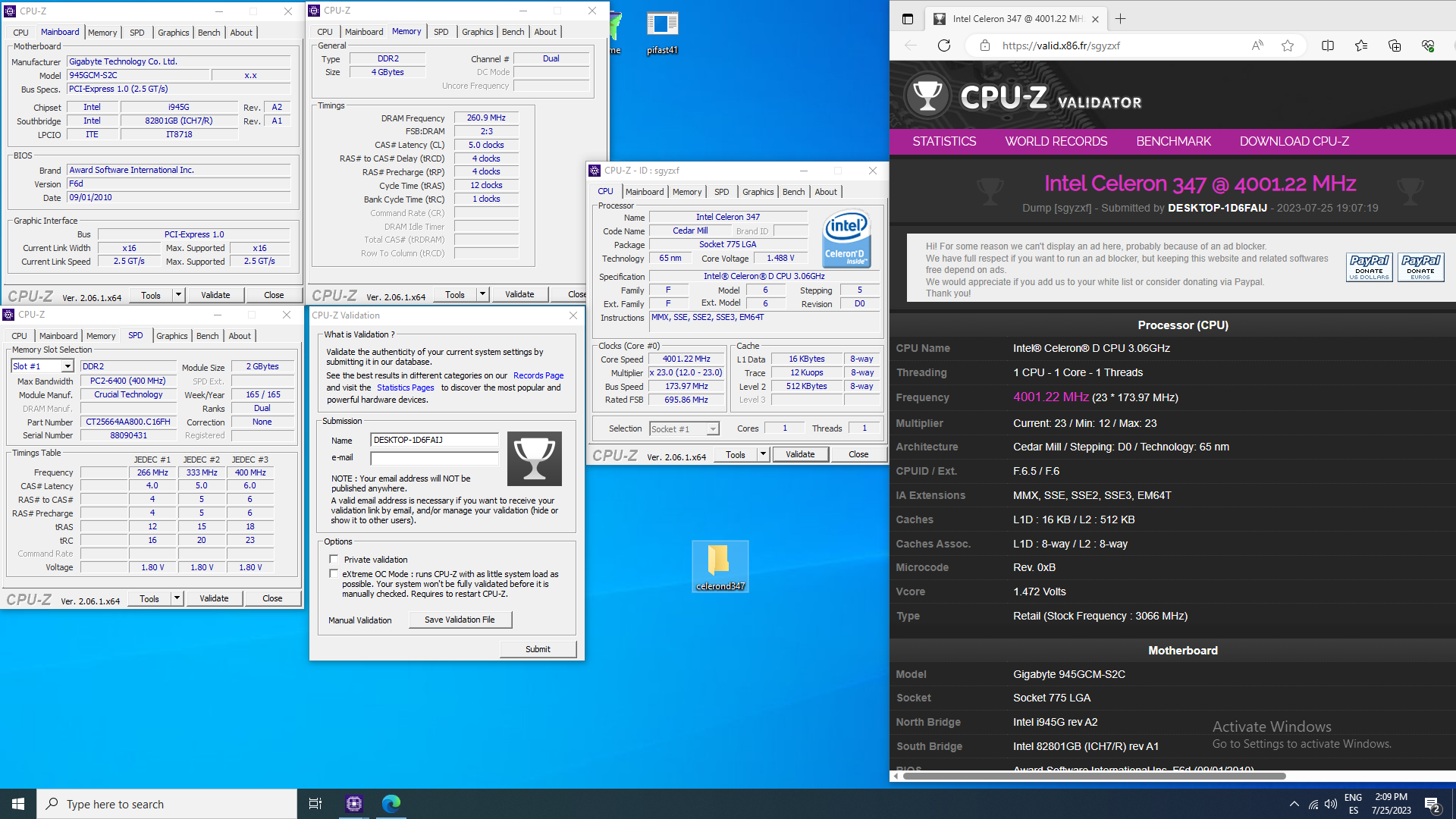Open the Records Page link
1456x819 pixels.
[x=538, y=375]
